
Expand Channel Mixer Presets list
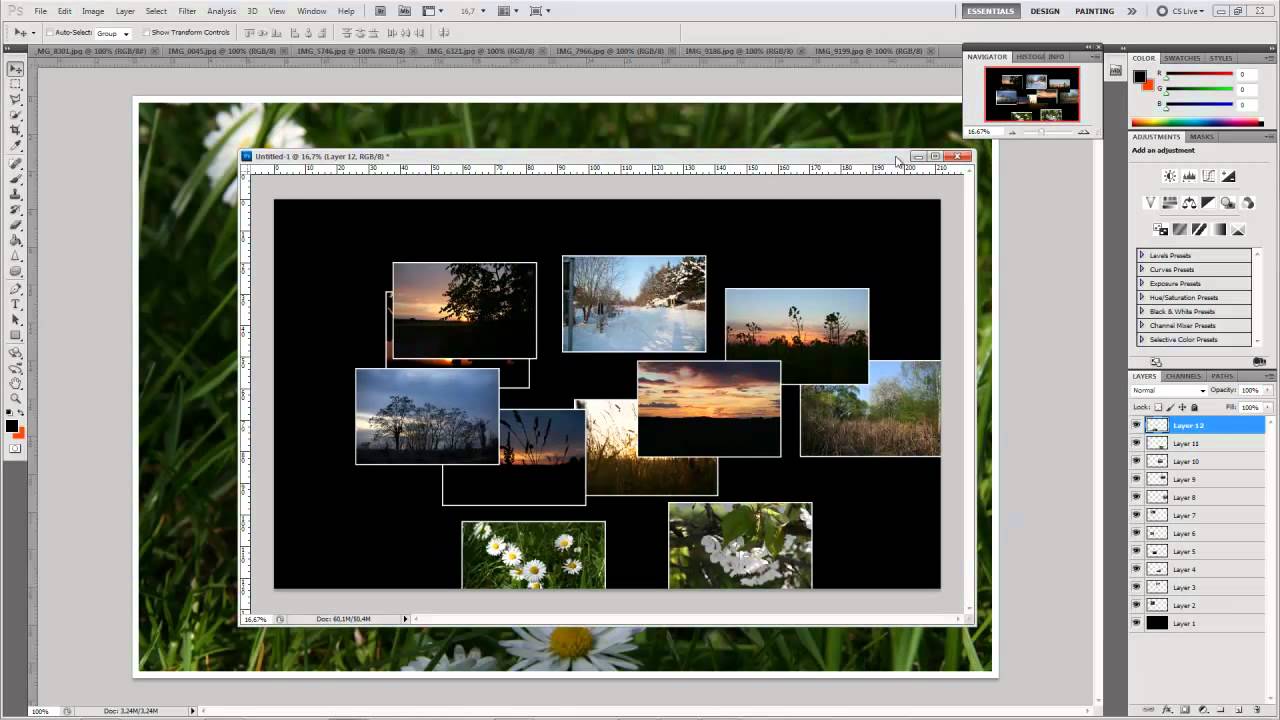(1142, 325)
